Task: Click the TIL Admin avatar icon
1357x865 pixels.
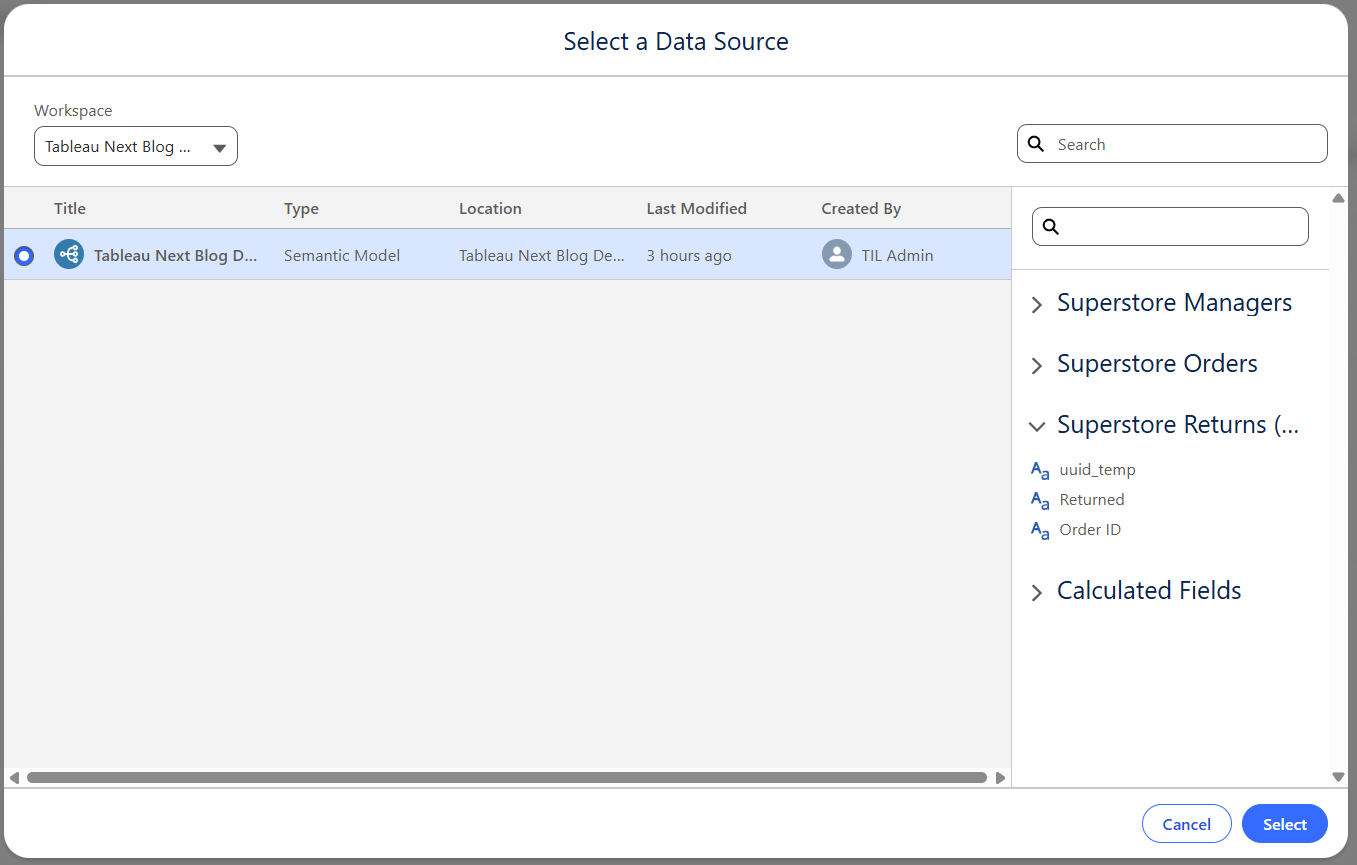Action: (x=837, y=255)
